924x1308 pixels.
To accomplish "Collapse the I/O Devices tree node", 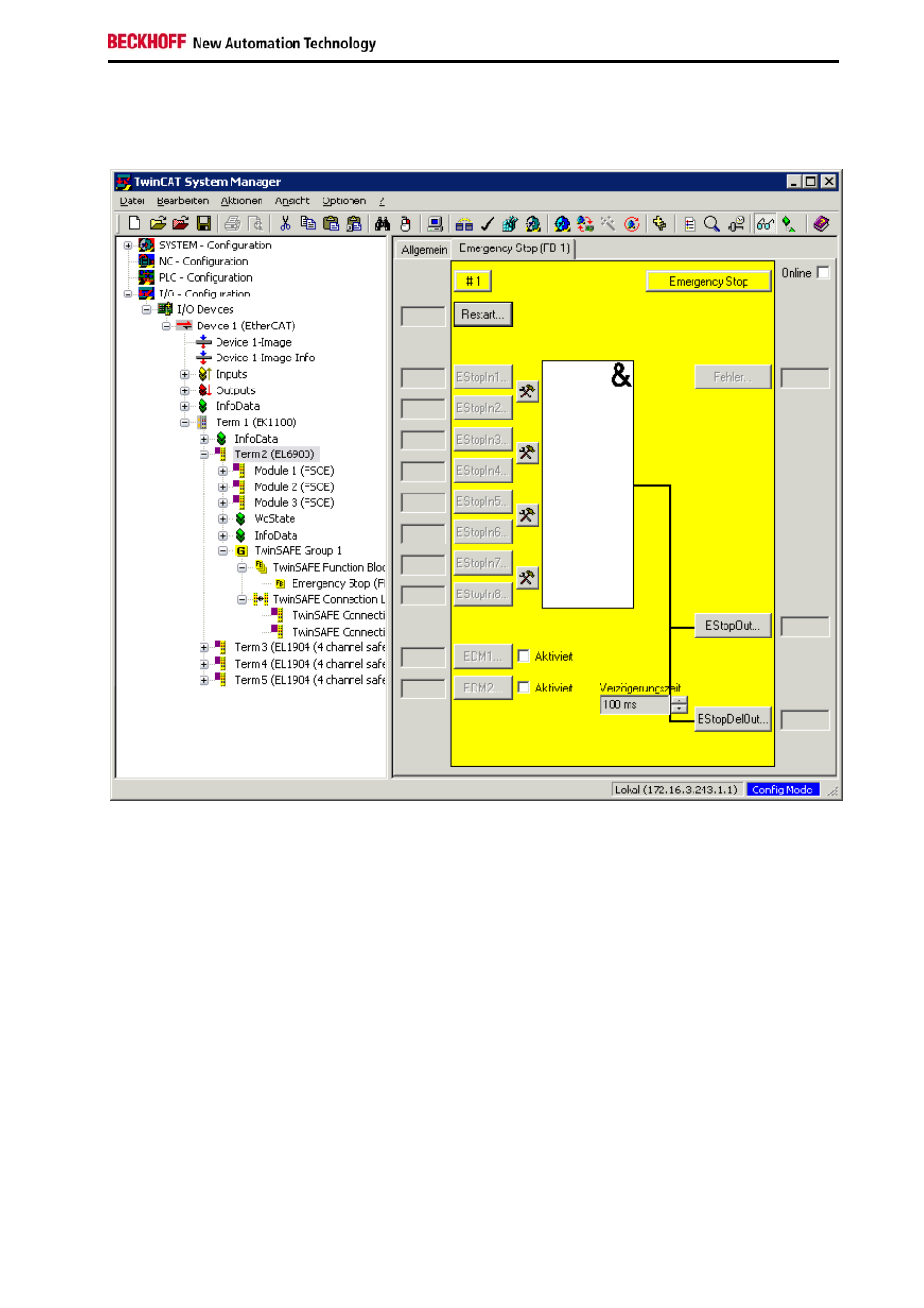I will pos(146,310).
